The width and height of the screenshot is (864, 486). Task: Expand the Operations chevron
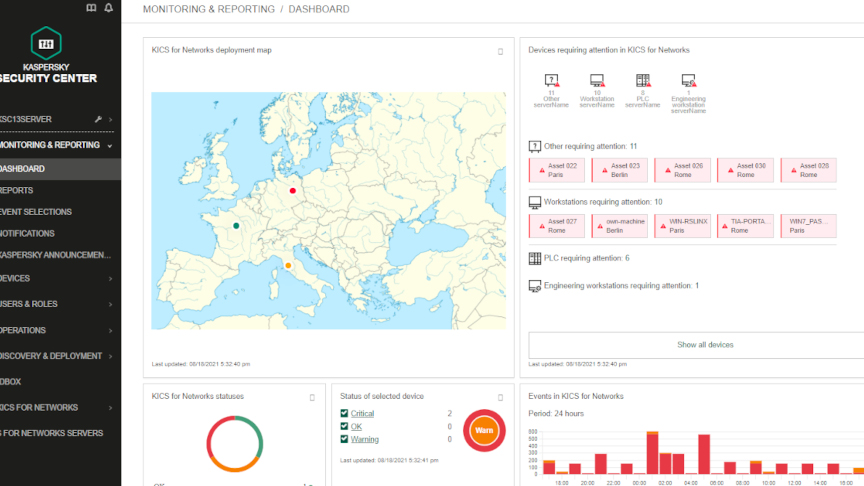[110, 331]
